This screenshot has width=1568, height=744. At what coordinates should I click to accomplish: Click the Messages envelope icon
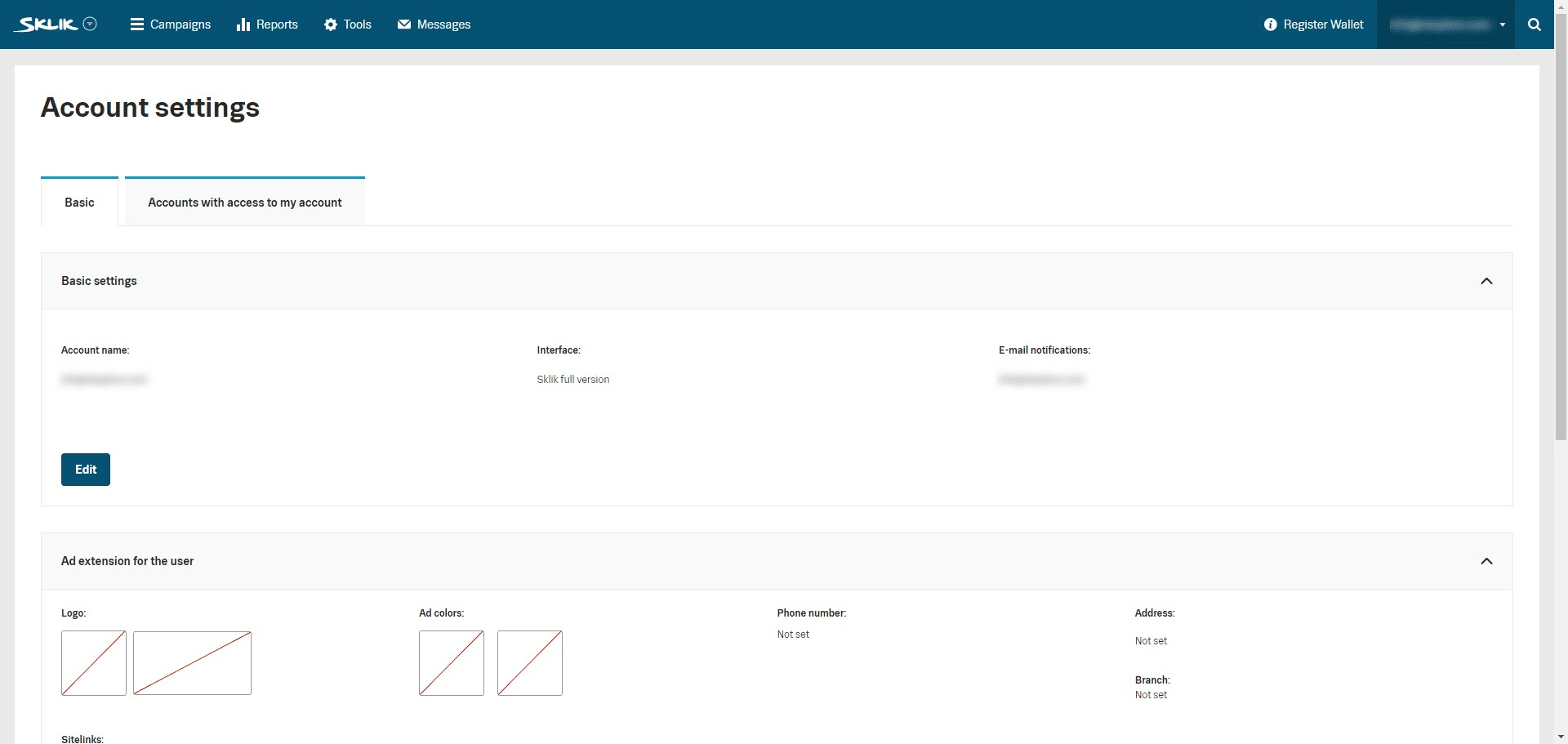click(x=403, y=25)
